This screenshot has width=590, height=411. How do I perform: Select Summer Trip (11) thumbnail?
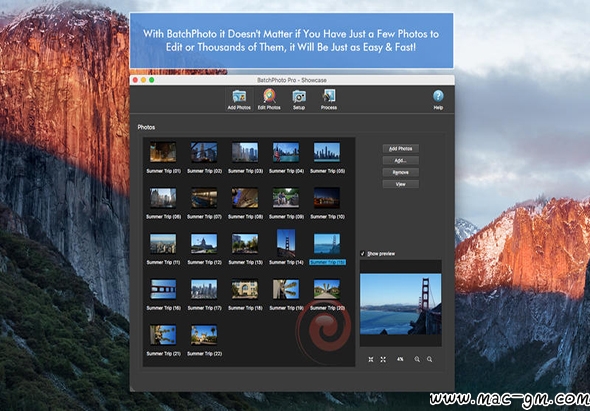tap(163, 244)
